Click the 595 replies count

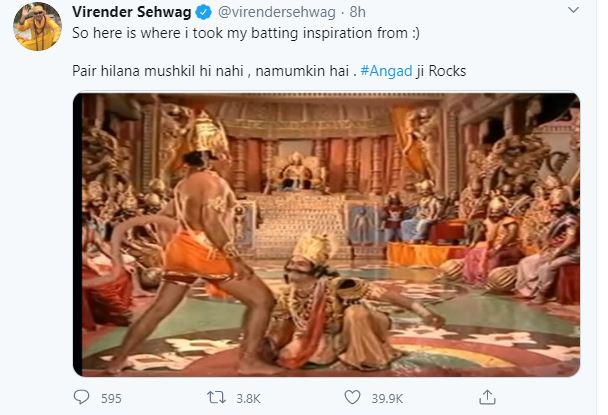pyautogui.click(x=111, y=399)
